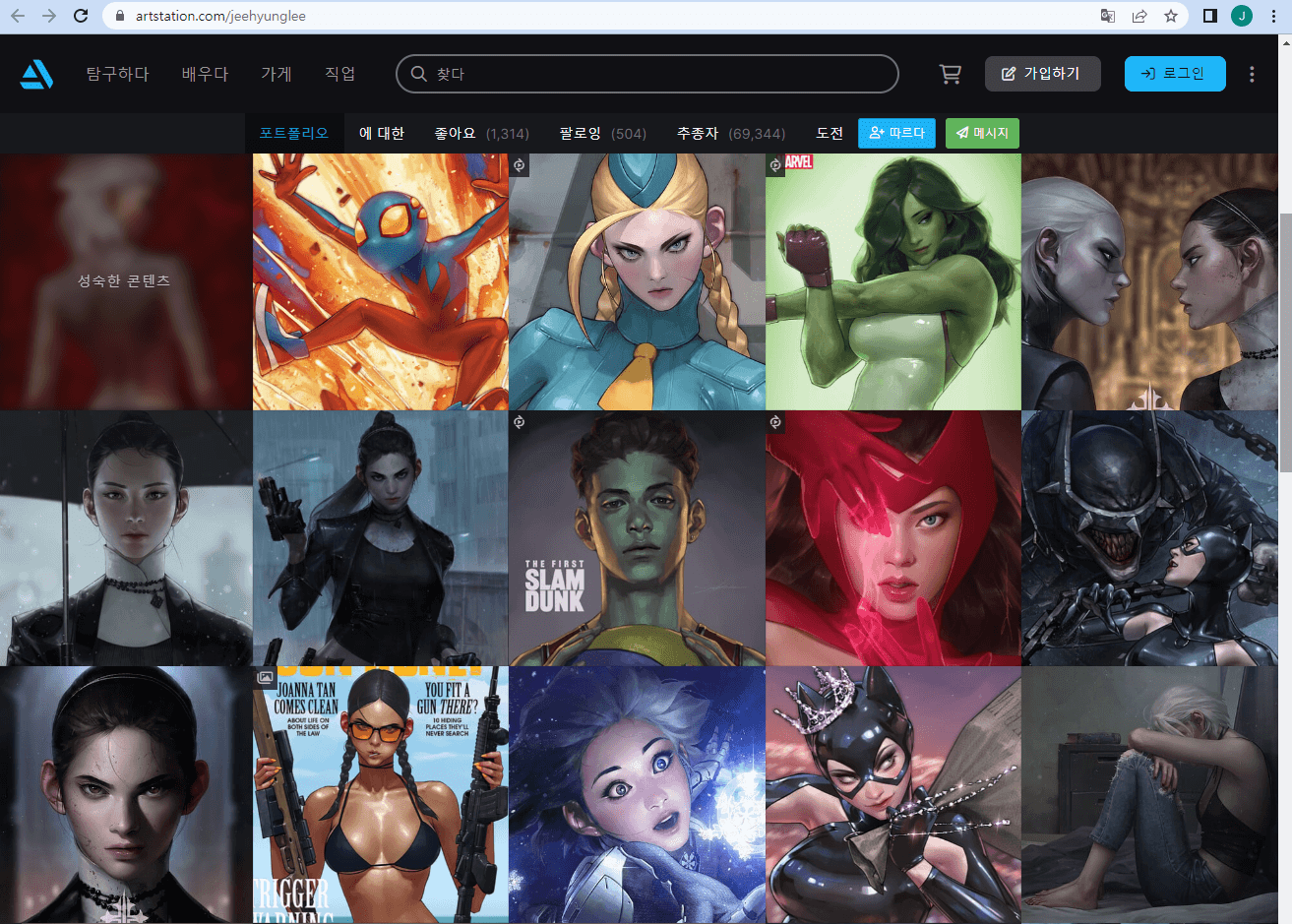The width and height of the screenshot is (1292, 924).
Task: Switch to the 도전 tab
Action: pos(830,133)
